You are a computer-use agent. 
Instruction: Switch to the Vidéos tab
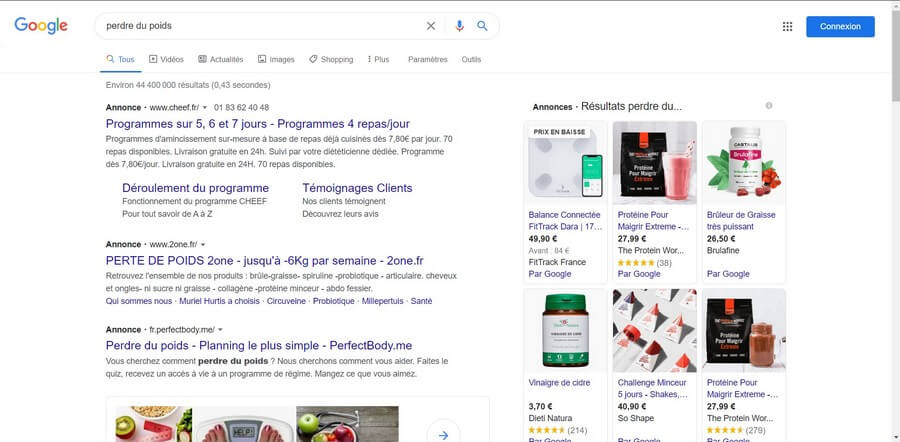tap(166, 59)
